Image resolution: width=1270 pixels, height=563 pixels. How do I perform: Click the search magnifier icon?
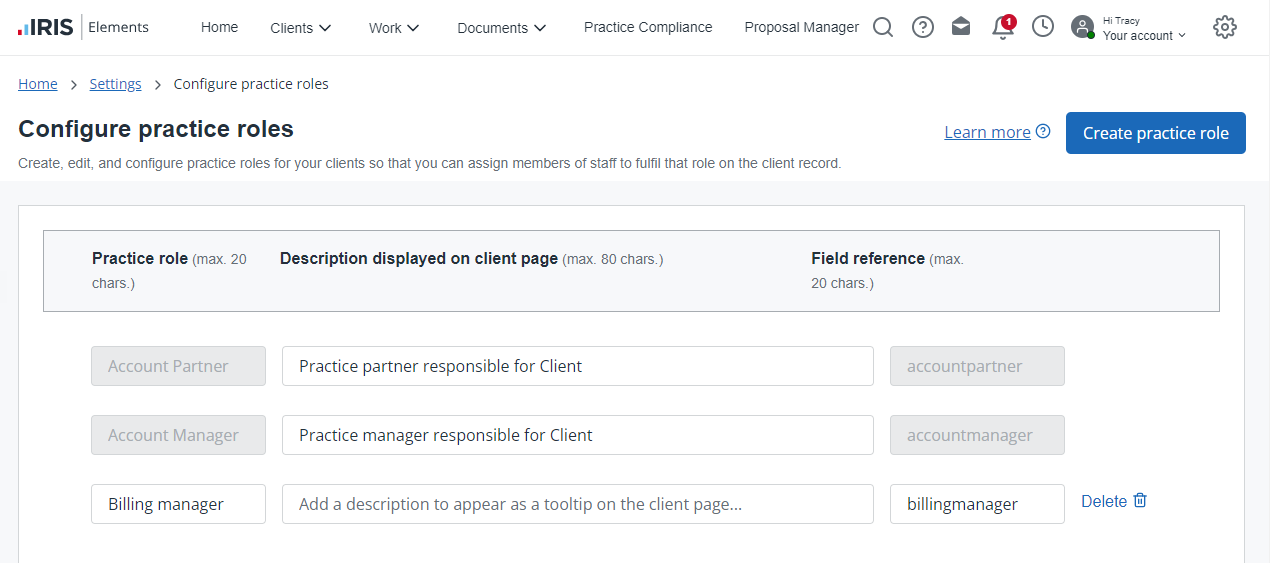click(x=882, y=27)
